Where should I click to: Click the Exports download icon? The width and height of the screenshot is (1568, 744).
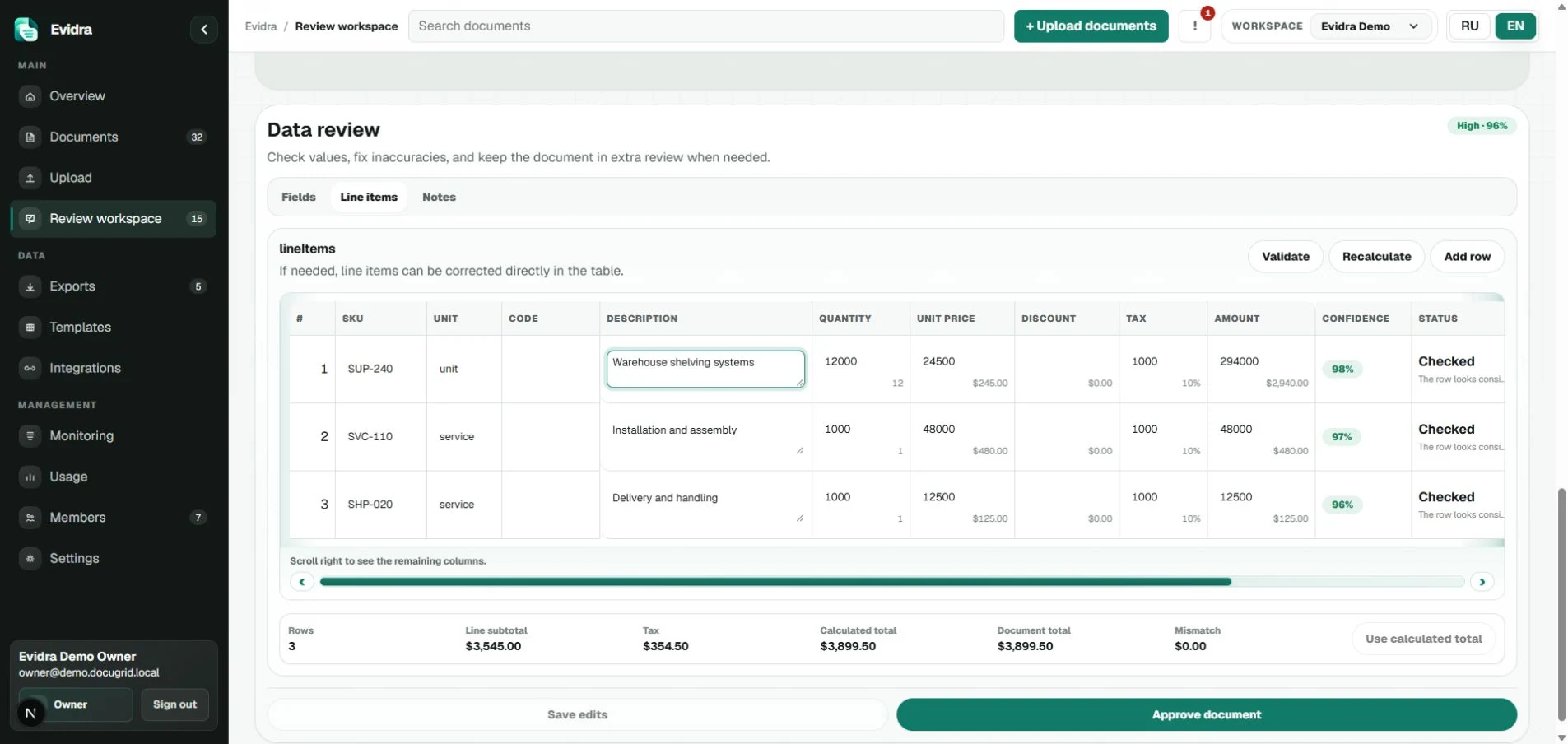point(30,286)
